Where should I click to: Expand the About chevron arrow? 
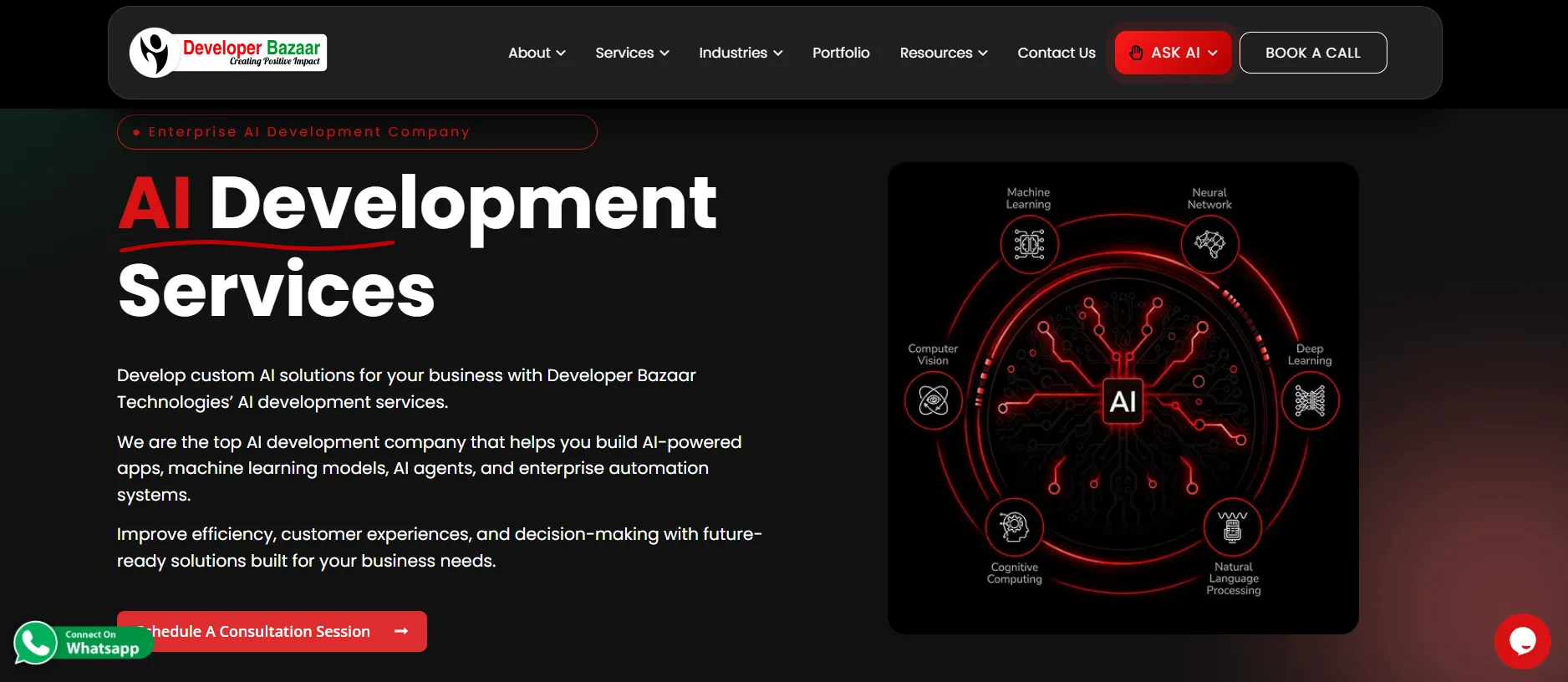561,53
